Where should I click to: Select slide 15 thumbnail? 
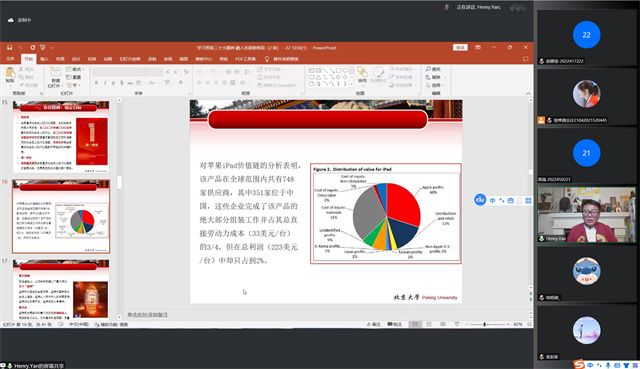click(61, 136)
